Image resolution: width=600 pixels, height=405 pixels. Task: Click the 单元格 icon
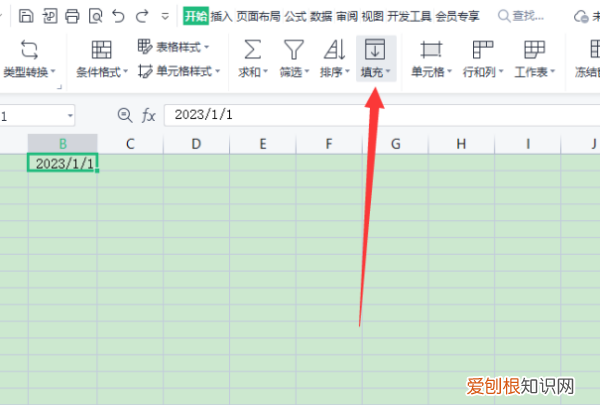[x=431, y=50]
